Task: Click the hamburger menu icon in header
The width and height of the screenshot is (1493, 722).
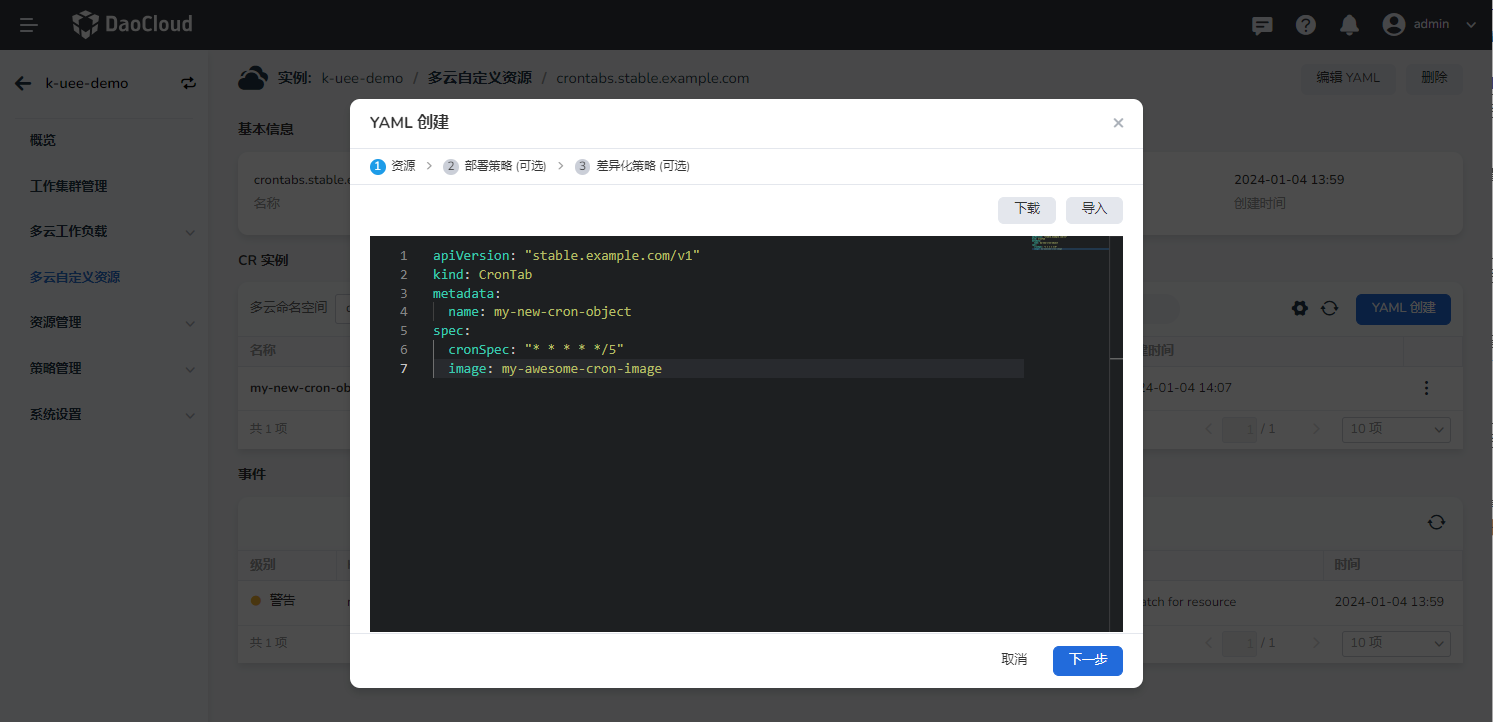Action: pos(29,25)
